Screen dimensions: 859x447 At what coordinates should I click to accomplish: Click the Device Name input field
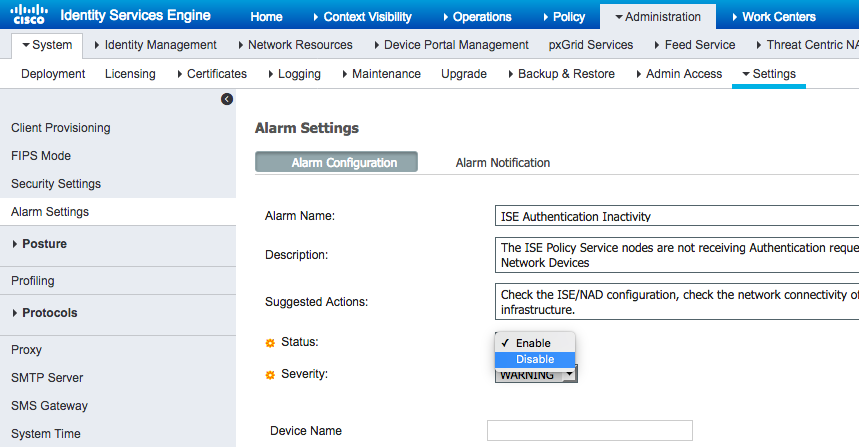[x=589, y=431]
